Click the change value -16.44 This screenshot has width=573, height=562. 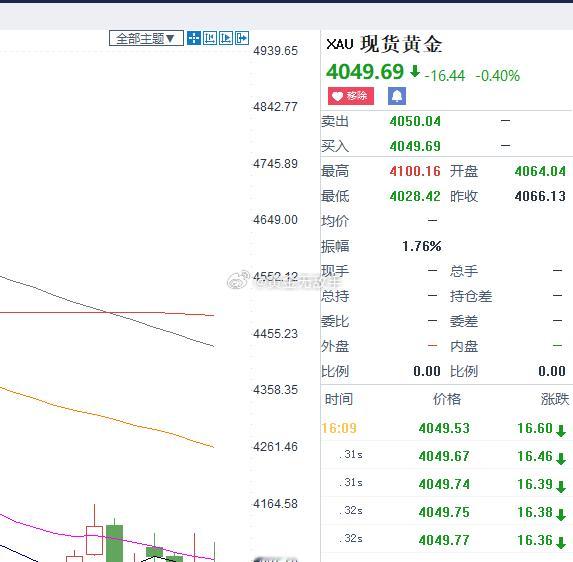[445, 76]
